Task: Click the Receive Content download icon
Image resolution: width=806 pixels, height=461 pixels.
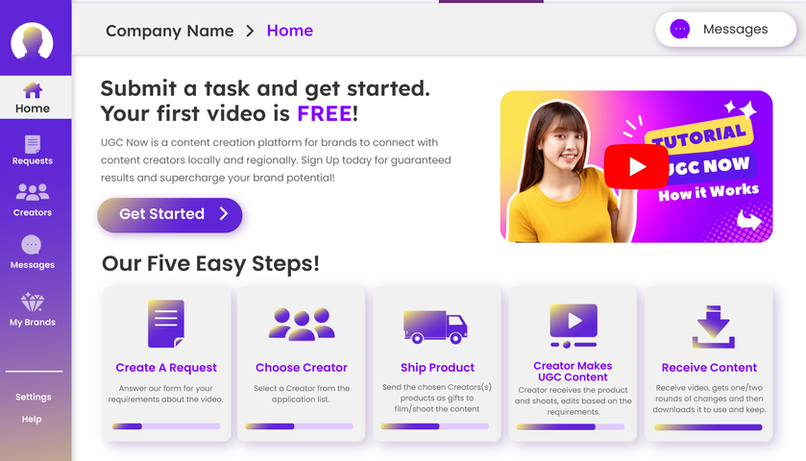Action: [x=713, y=327]
